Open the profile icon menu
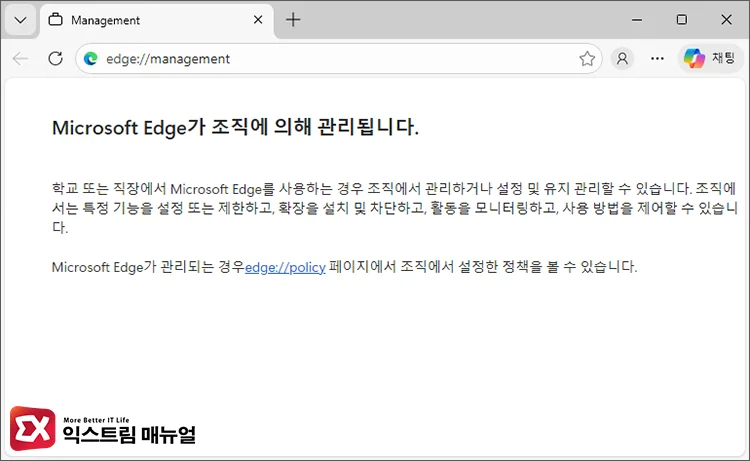This screenshot has width=750, height=461. pos(622,59)
